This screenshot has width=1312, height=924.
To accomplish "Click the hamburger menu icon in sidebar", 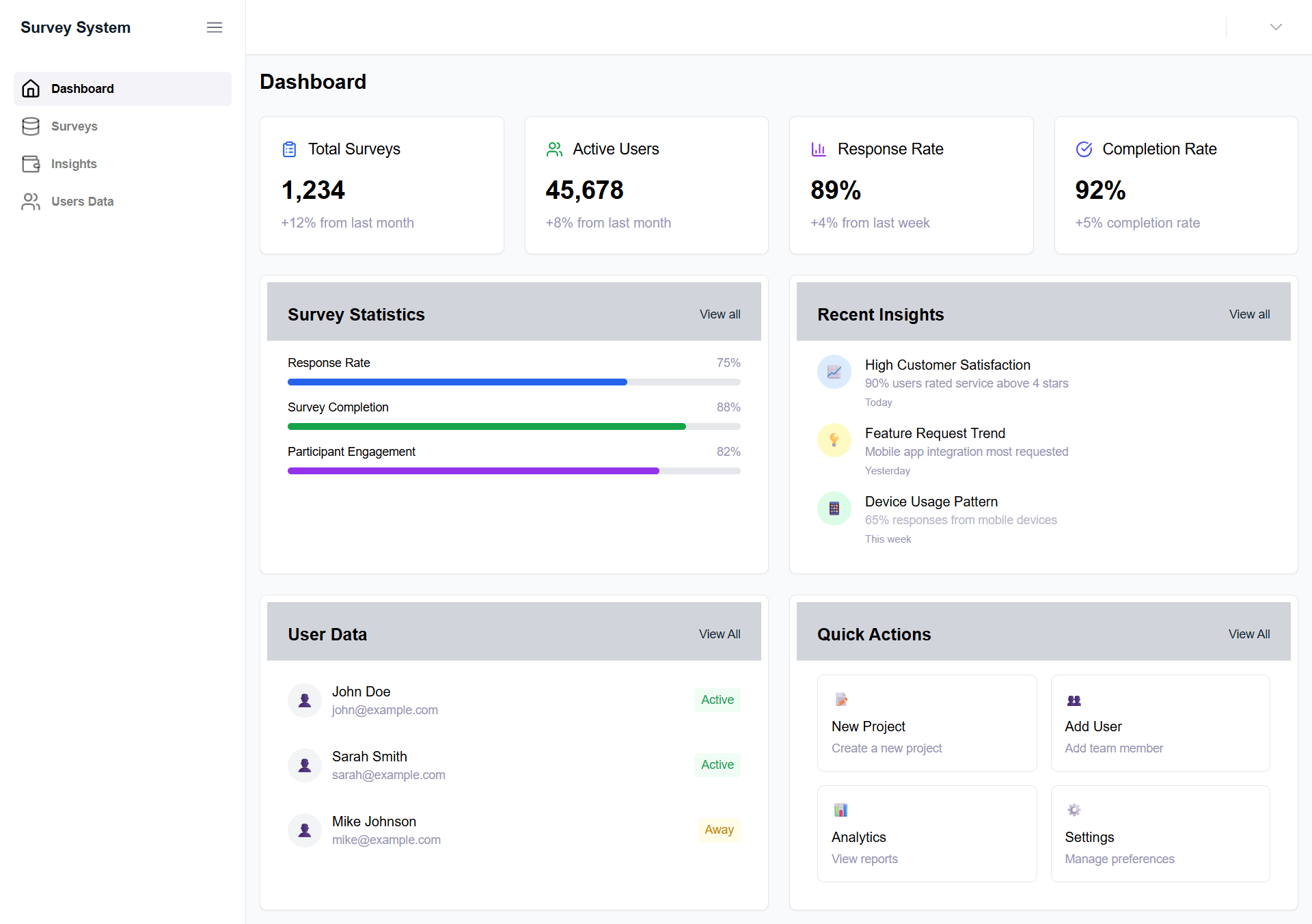I will (x=215, y=27).
